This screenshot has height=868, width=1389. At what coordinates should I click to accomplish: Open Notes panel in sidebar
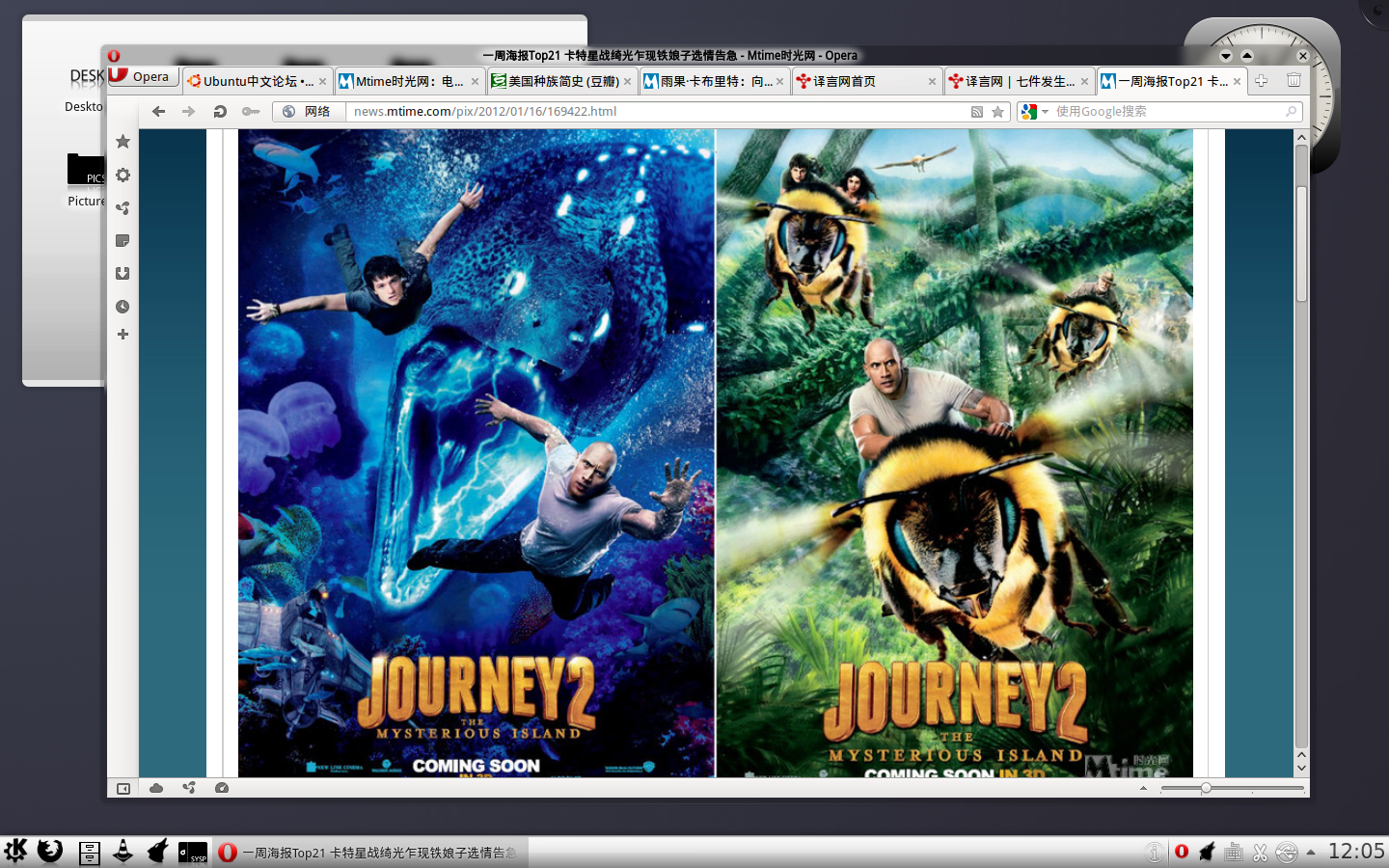pyautogui.click(x=123, y=240)
